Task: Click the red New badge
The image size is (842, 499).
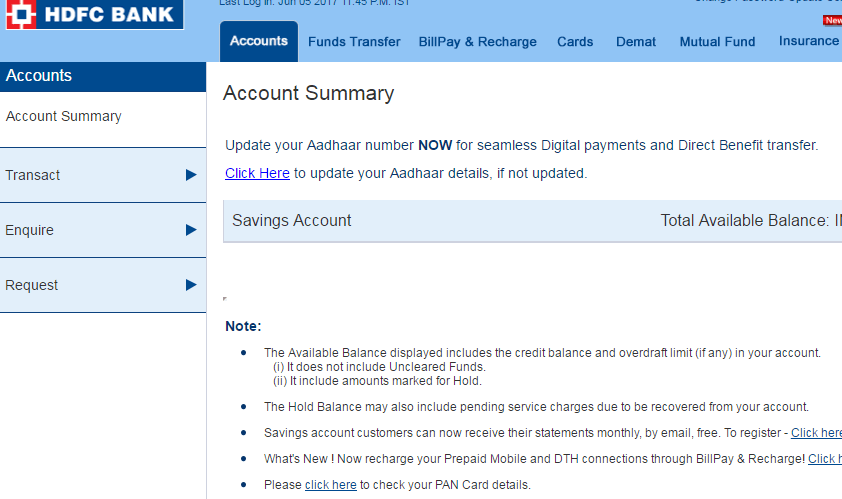Action: coord(832,20)
